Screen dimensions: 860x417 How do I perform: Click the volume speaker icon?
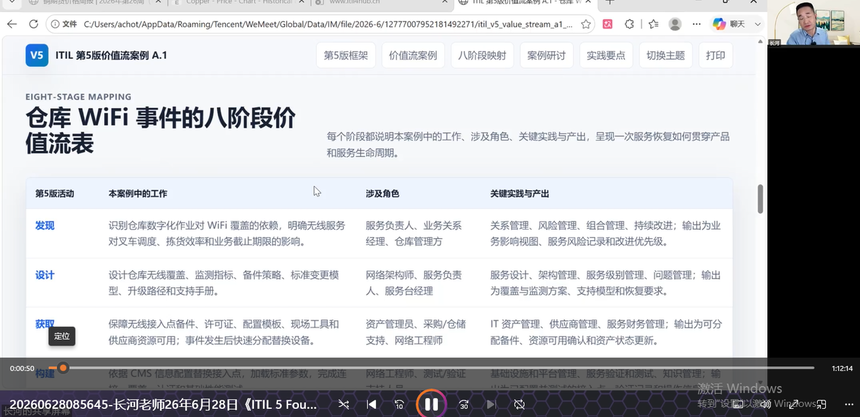(766, 405)
